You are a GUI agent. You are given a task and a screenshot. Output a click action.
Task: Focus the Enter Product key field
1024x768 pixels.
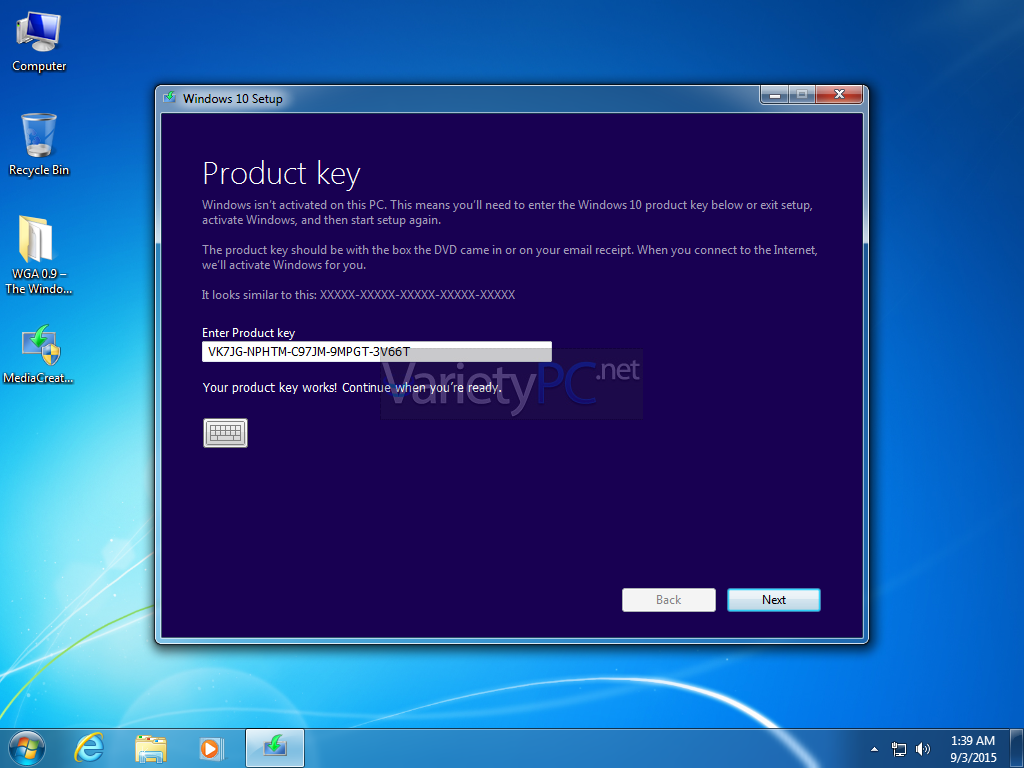tap(377, 351)
